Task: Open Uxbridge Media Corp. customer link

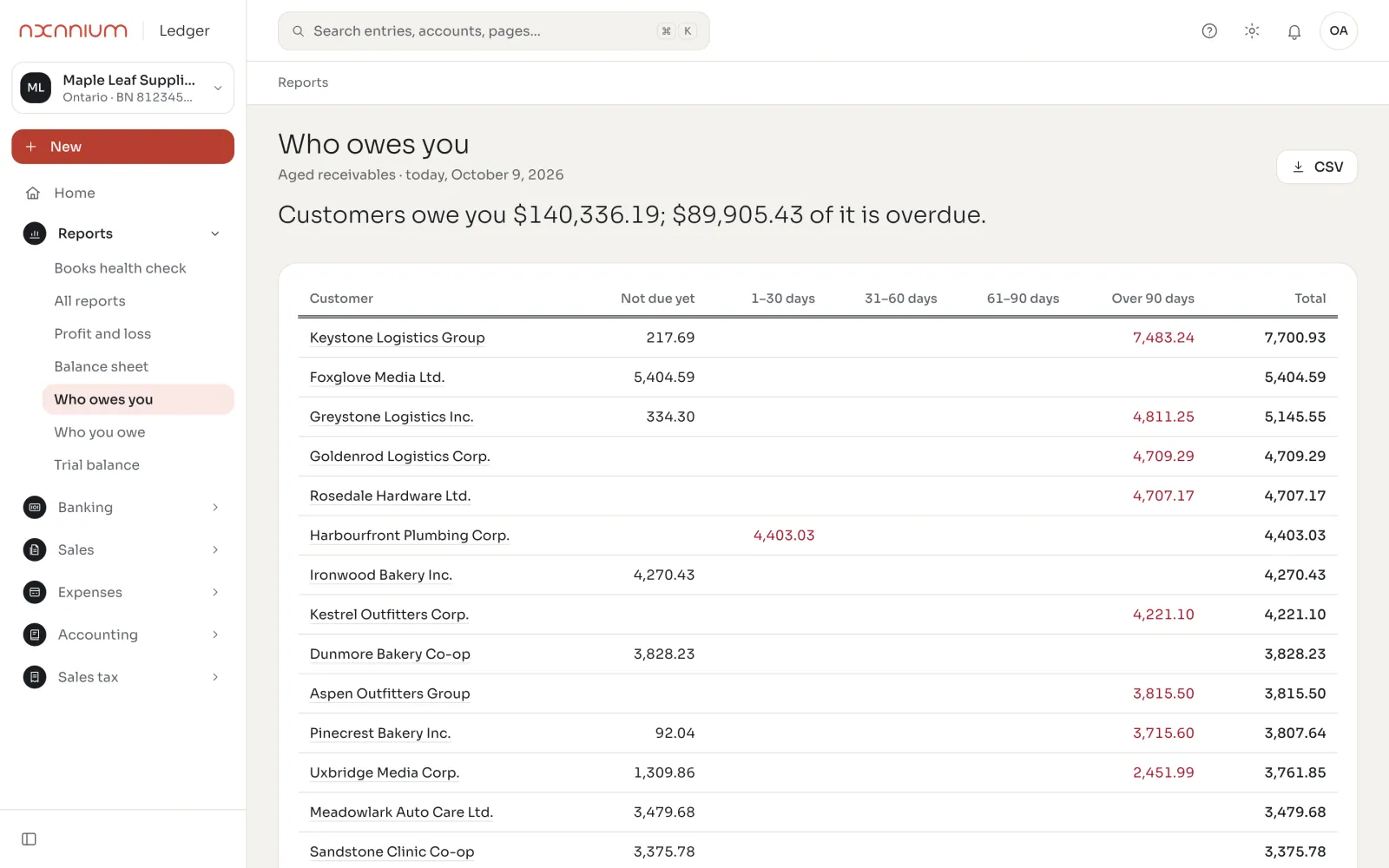Action: coord(385,773)
